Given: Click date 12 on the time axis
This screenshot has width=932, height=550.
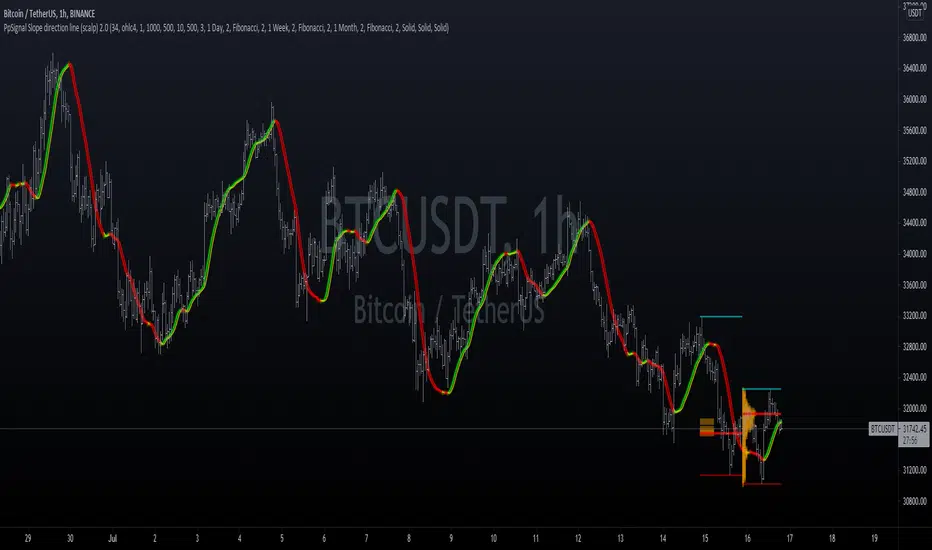Looking at the screenshot, I should 578,539.
